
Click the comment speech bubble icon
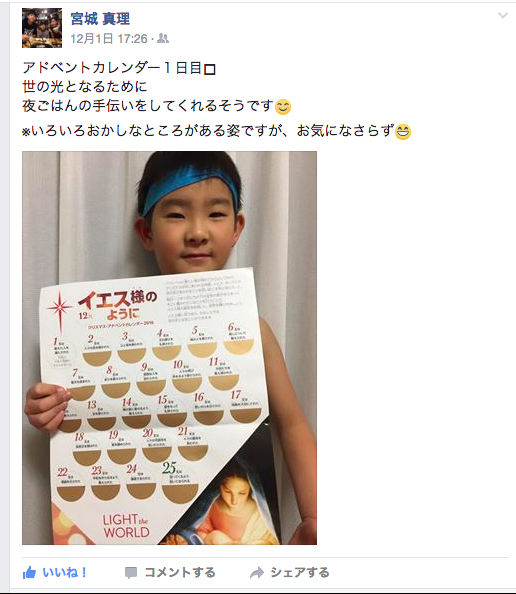point(131,573)
